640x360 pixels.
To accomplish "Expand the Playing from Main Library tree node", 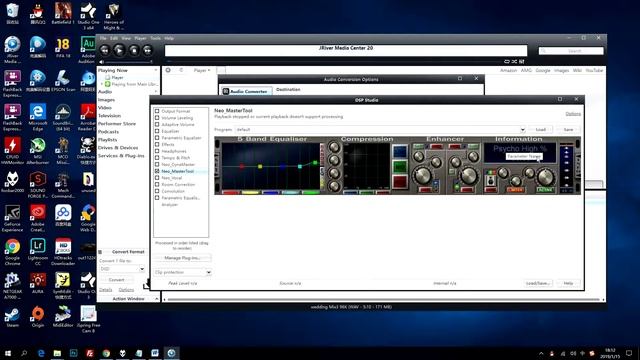I will point(102,84).
